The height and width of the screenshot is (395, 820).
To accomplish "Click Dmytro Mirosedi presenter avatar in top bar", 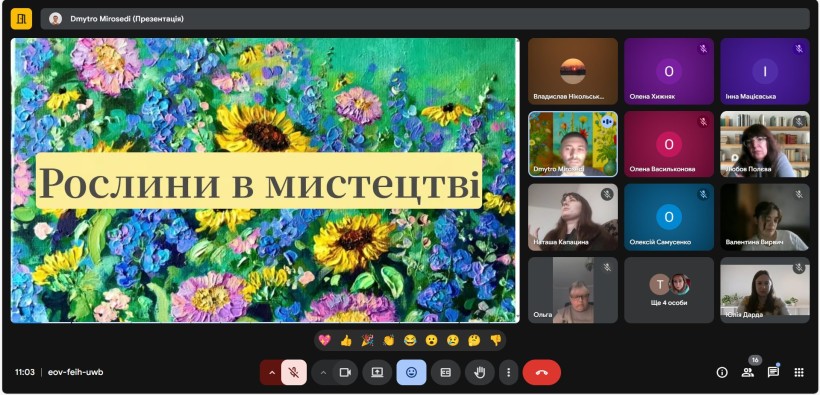I will tap(55, 19).
